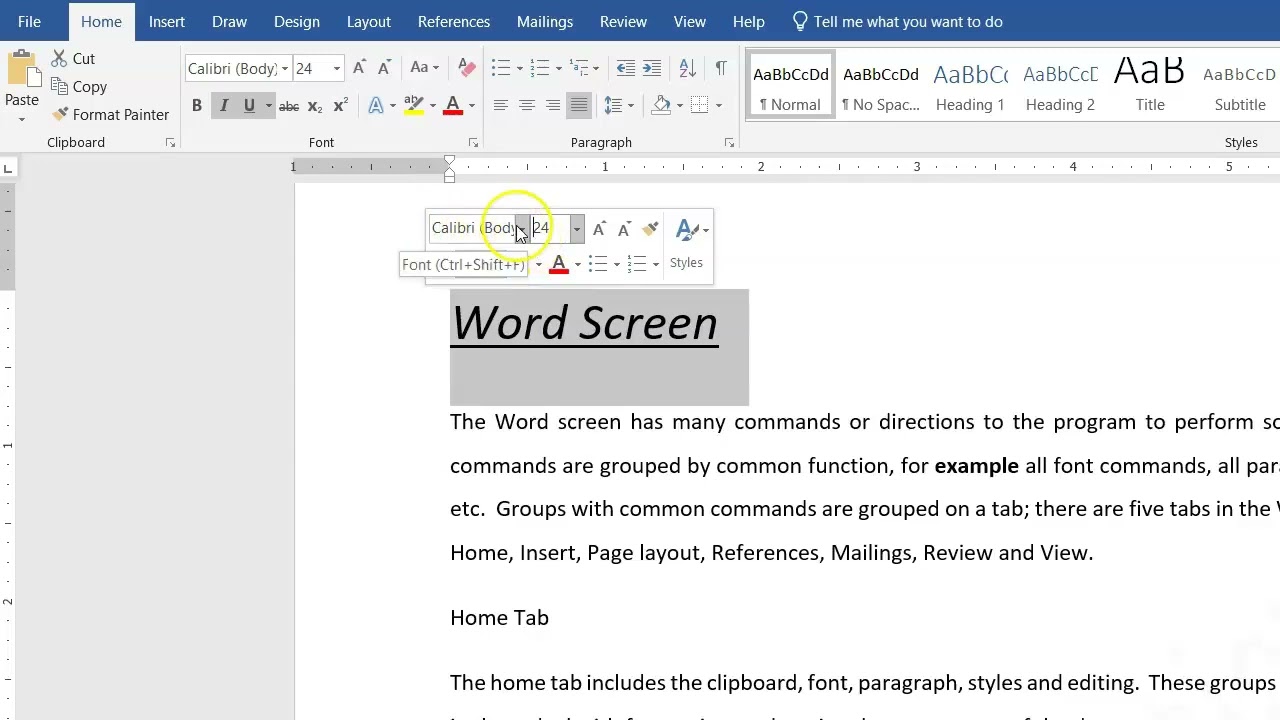
Task: Click Grow Font in mini toolbar
Action: point(599,229)
